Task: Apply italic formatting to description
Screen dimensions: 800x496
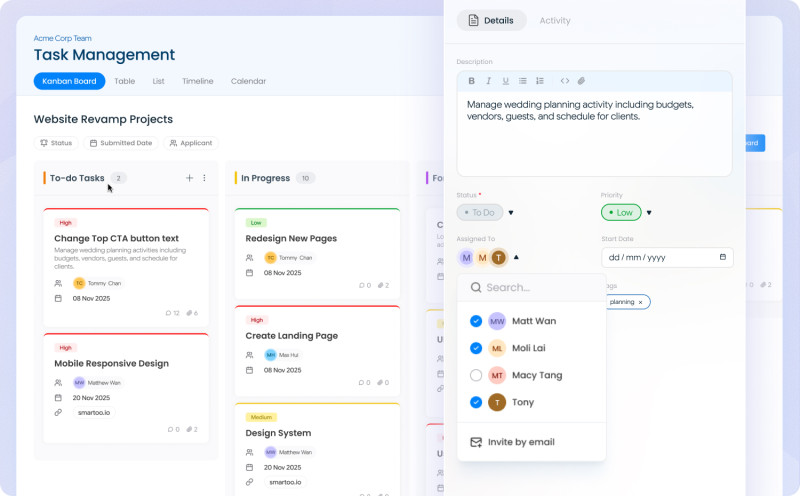Action: click(x=488, y=81)
